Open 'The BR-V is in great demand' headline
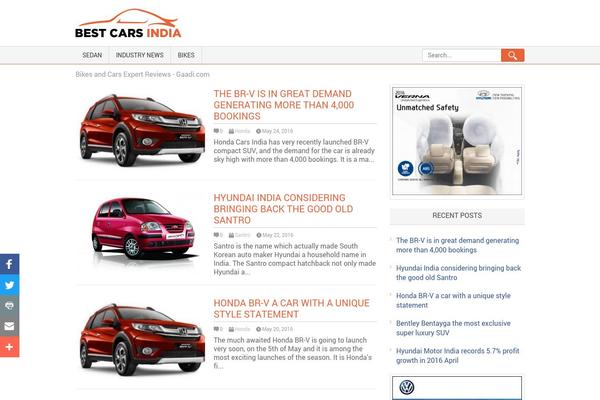 (x=284, y=105)
